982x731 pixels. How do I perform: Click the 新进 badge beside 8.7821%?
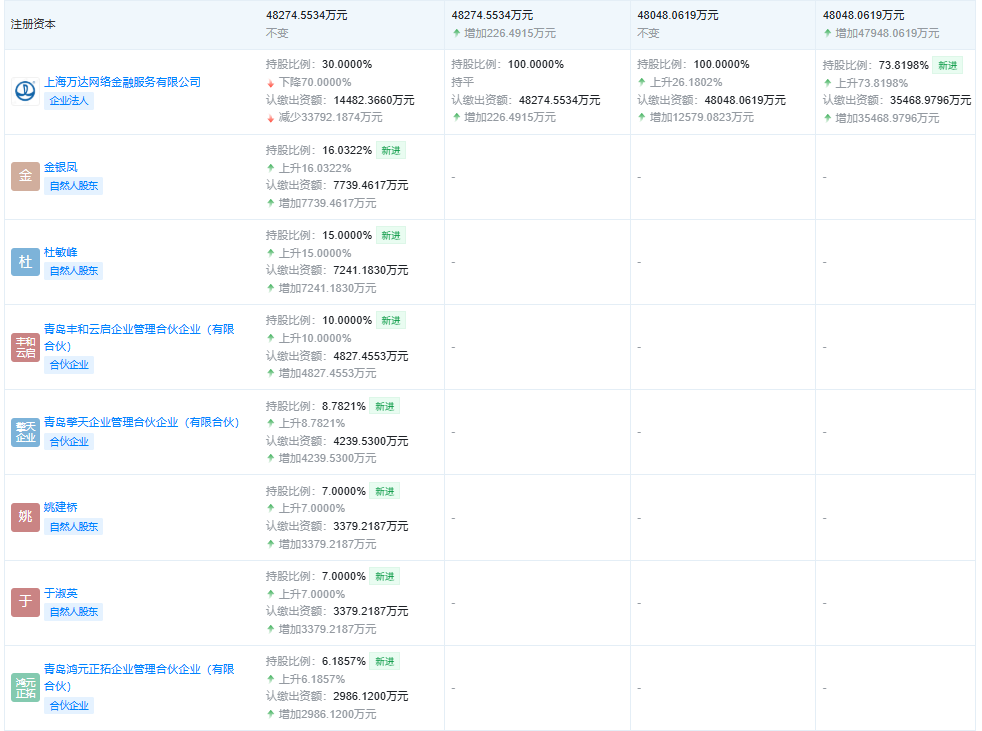(x=385, y=407)
